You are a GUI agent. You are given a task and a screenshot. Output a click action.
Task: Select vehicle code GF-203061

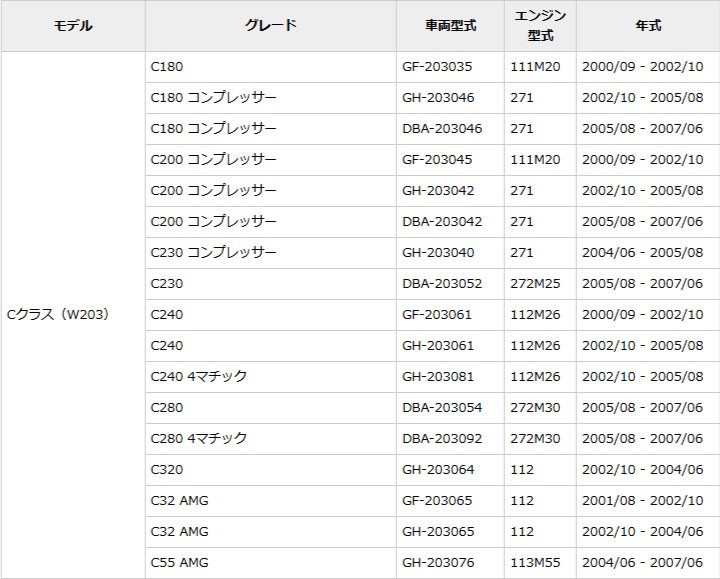pos(437,315)
